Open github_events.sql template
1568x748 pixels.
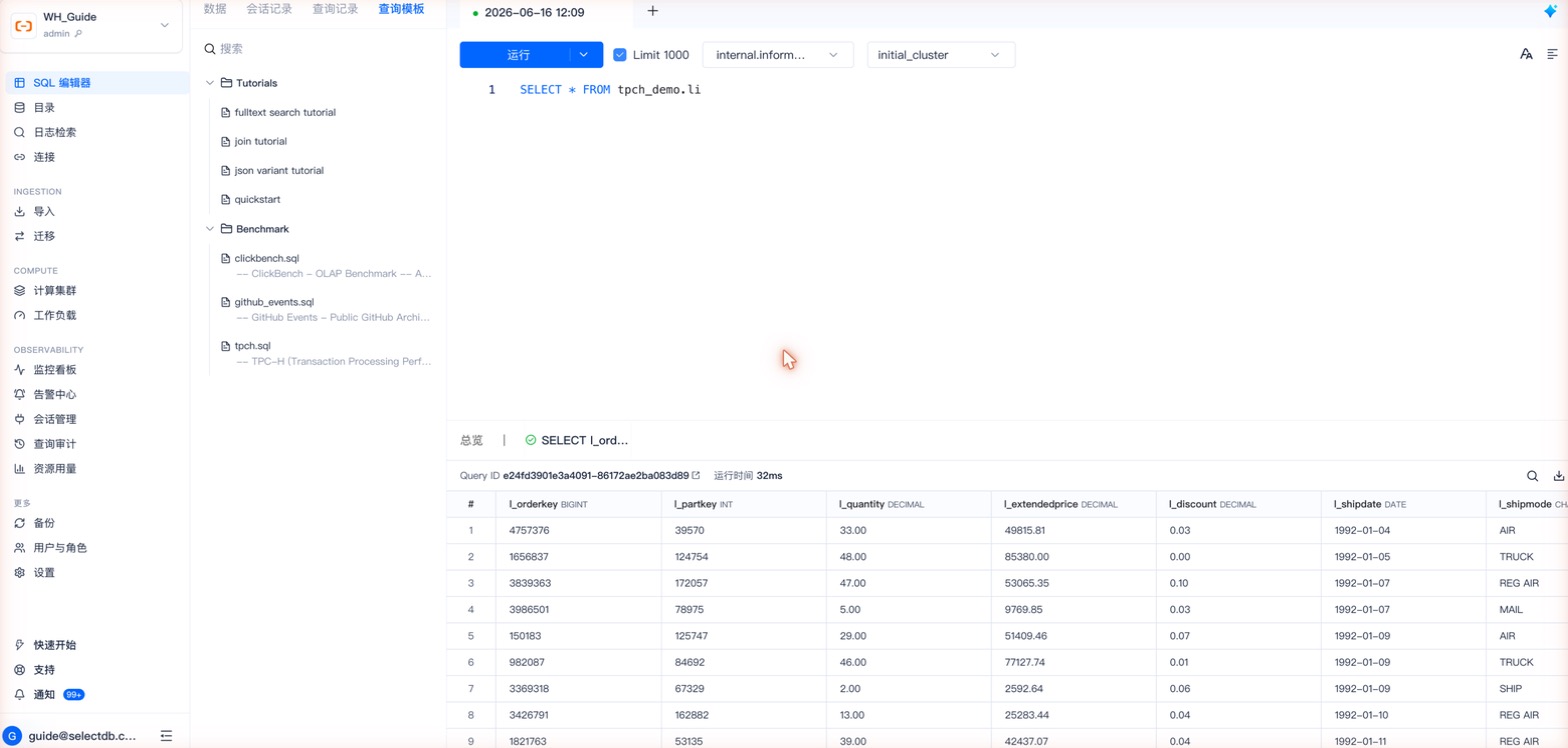[274, 302]
